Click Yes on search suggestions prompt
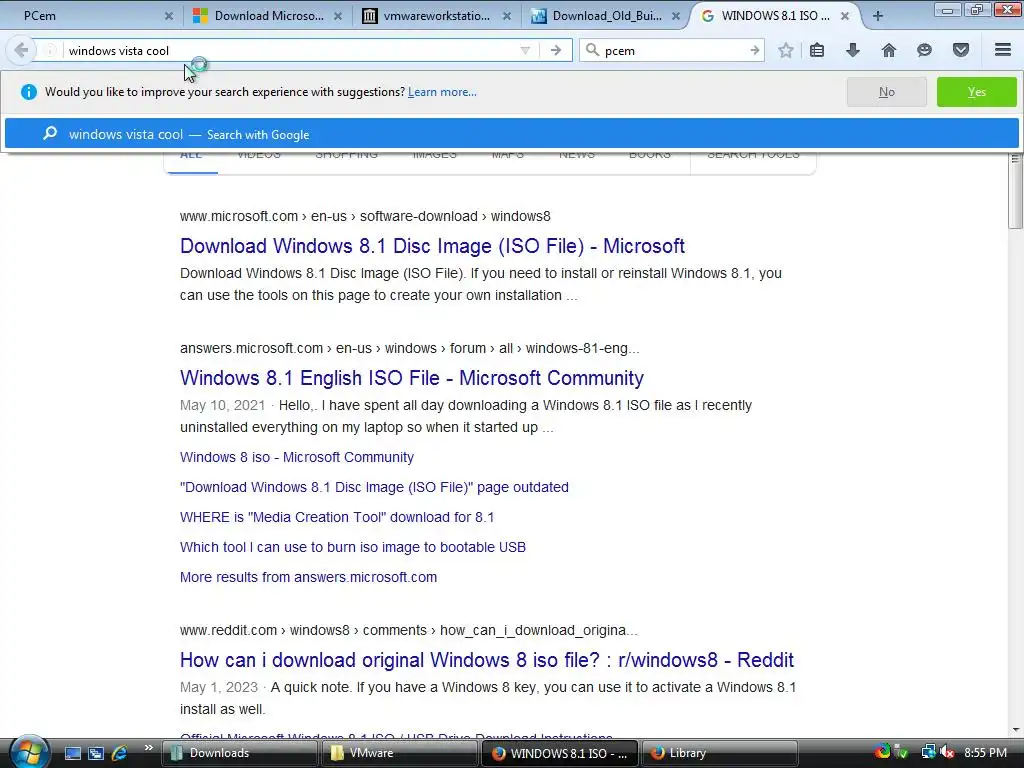1024x768 pixels. click(976, 92)
